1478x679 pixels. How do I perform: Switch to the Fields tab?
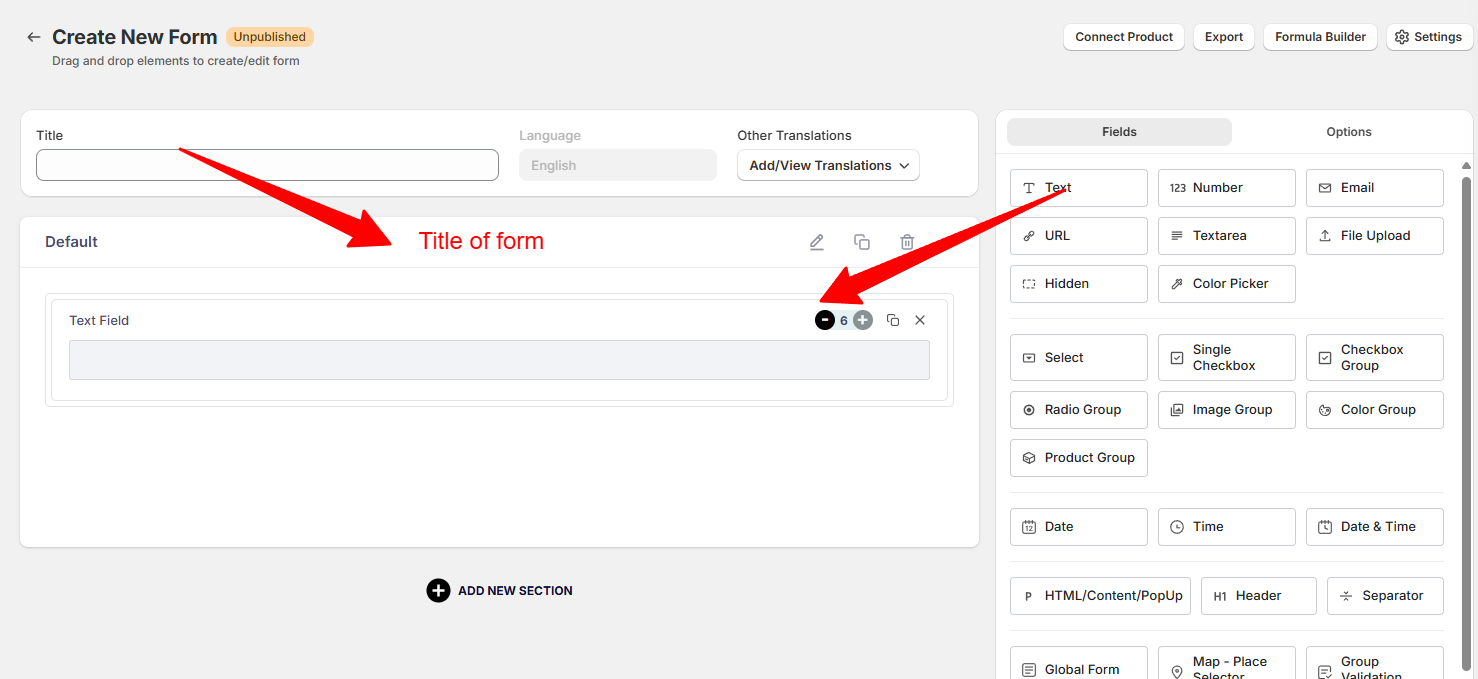coord(1119,132)
